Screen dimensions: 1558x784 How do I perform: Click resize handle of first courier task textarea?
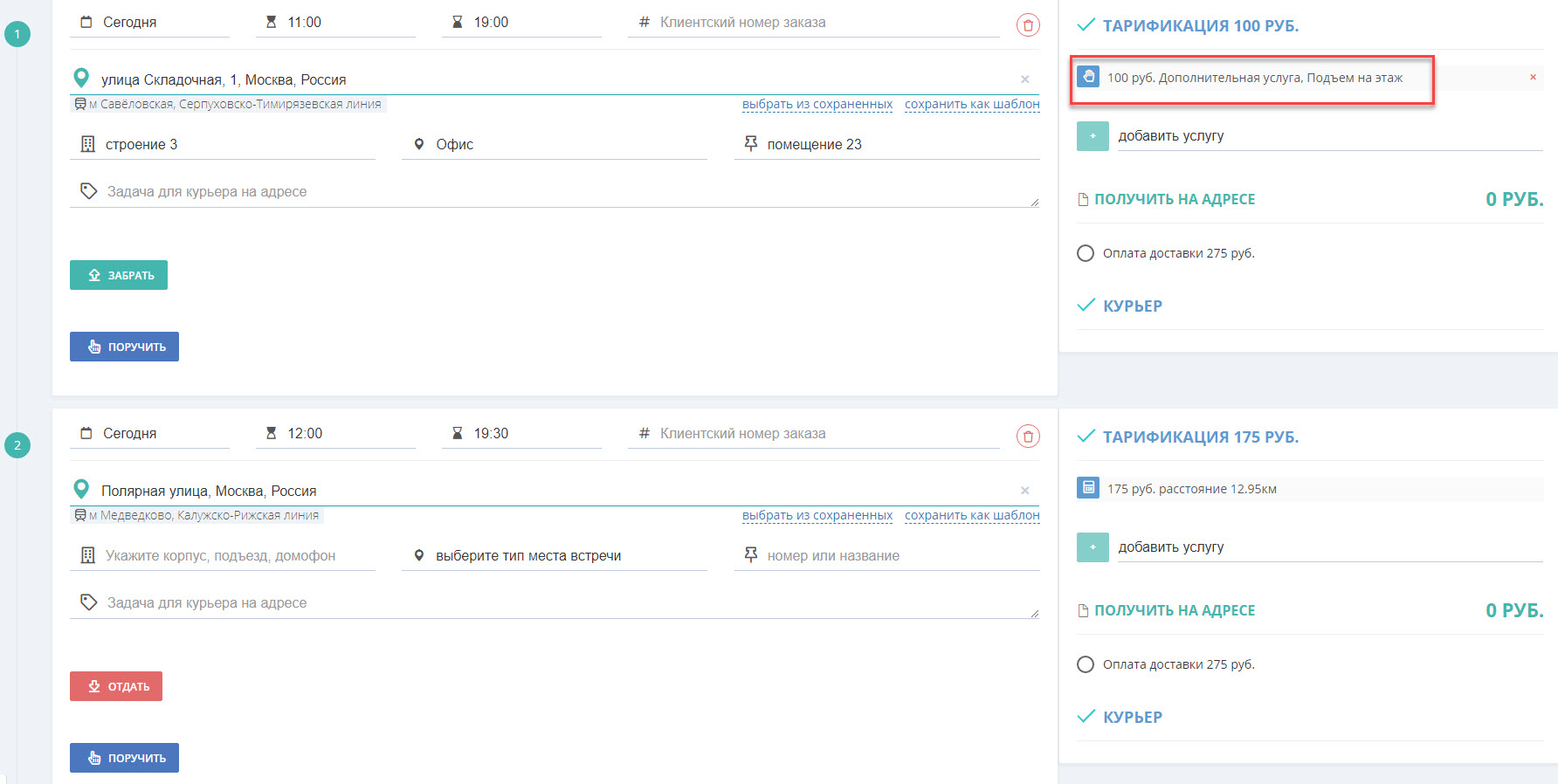click(x=1034, y=202)
